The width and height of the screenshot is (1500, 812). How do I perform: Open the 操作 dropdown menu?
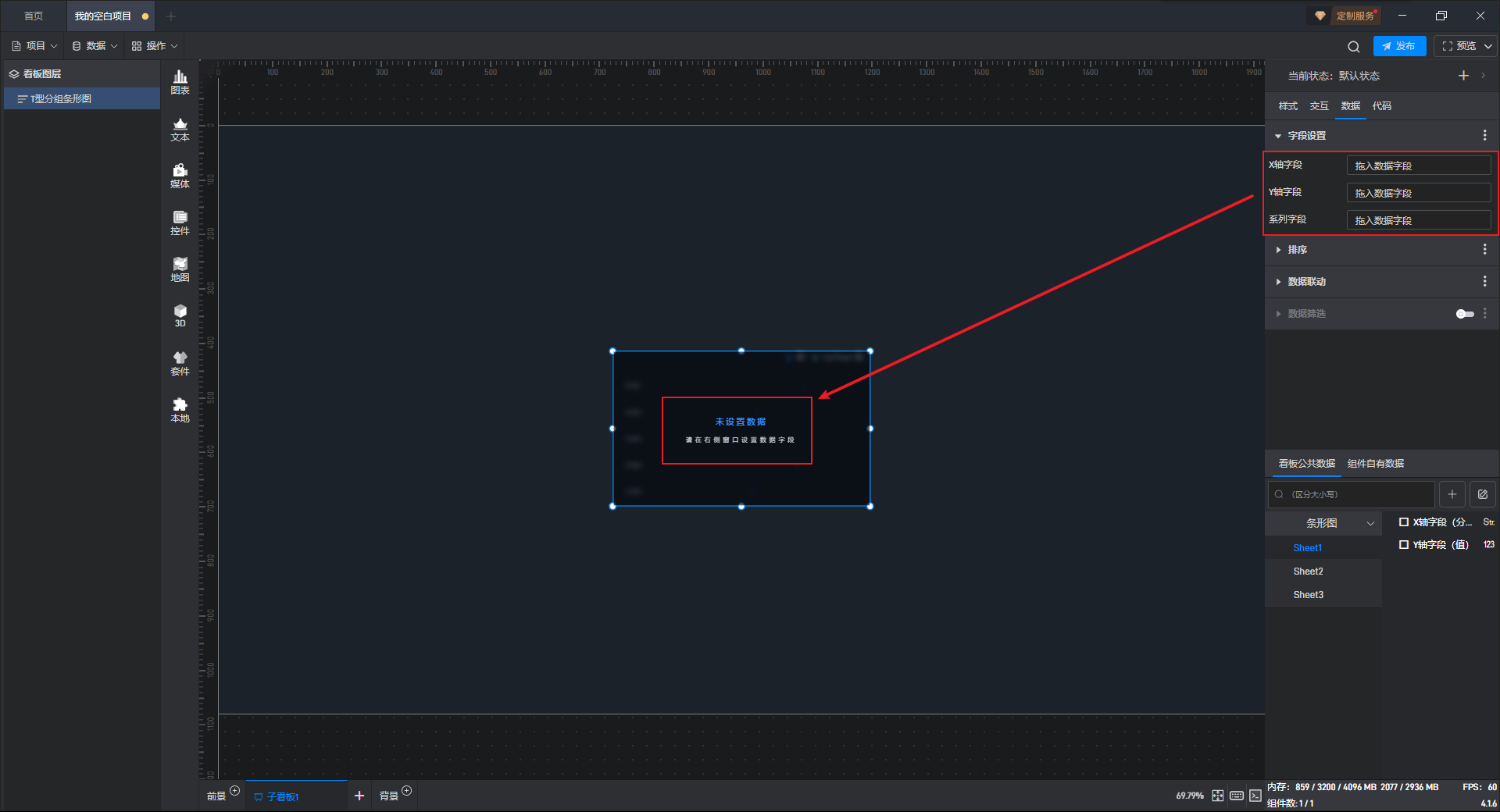(x=155, y=46)
